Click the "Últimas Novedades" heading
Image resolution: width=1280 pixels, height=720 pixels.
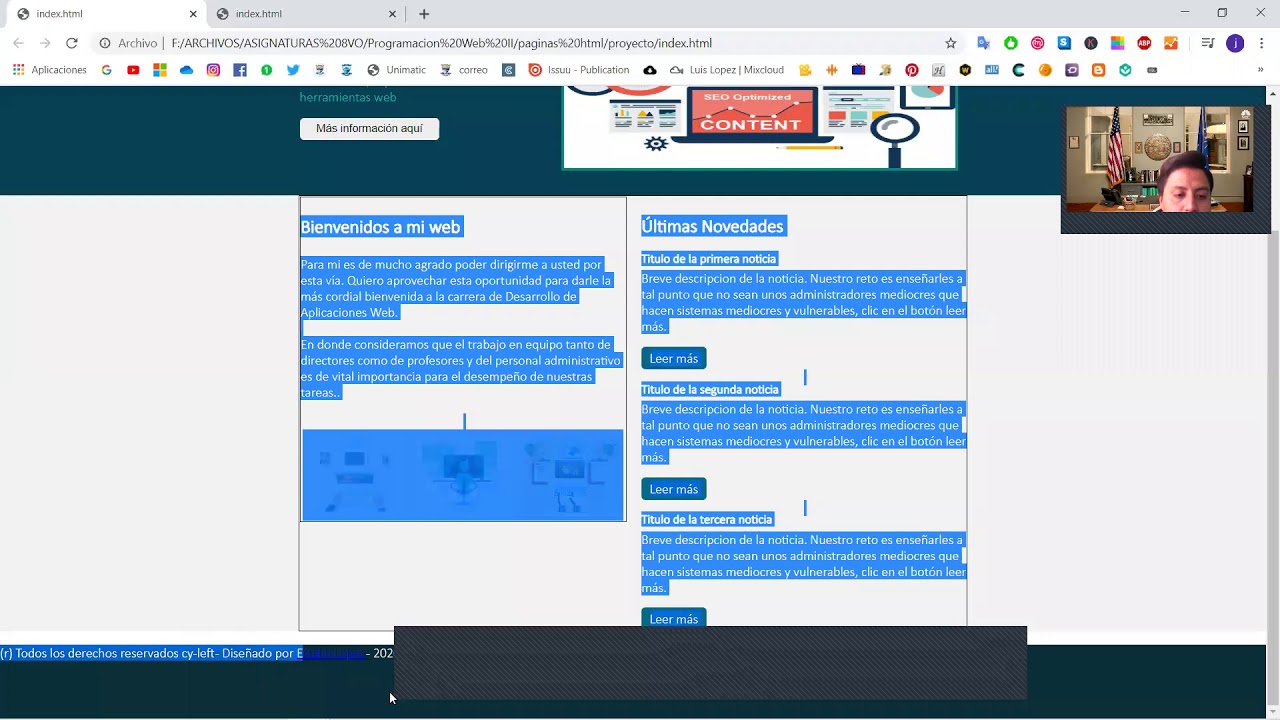coord(712,226)
